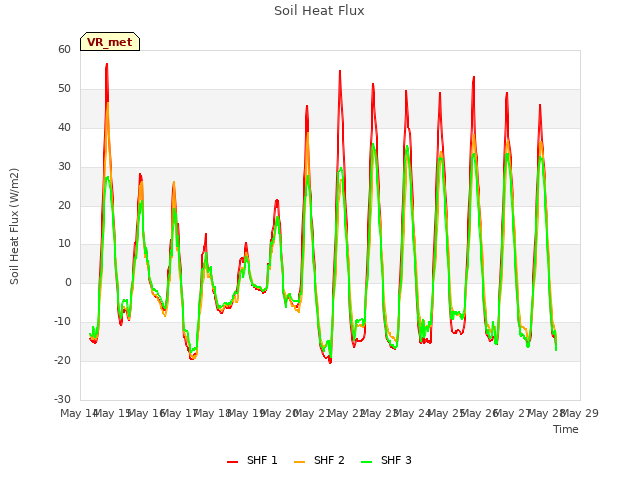Click the 30 y-axis tick label

point(64,166)
